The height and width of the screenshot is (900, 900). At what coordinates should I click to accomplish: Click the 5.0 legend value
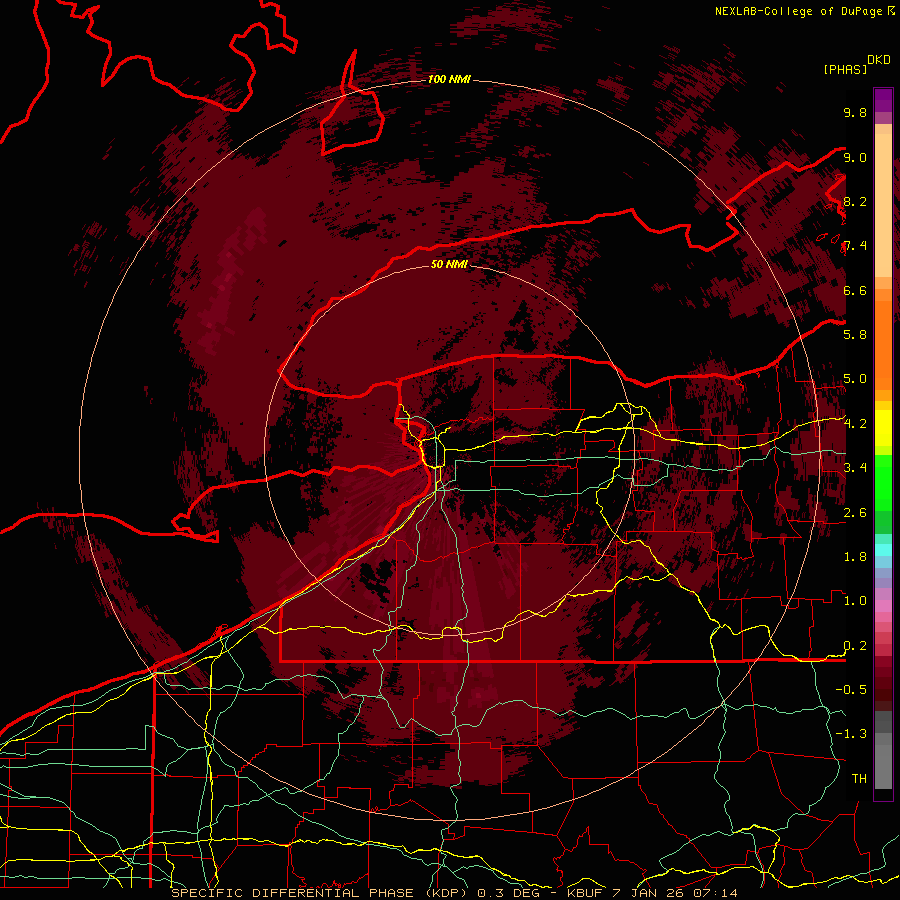(855, 379)
